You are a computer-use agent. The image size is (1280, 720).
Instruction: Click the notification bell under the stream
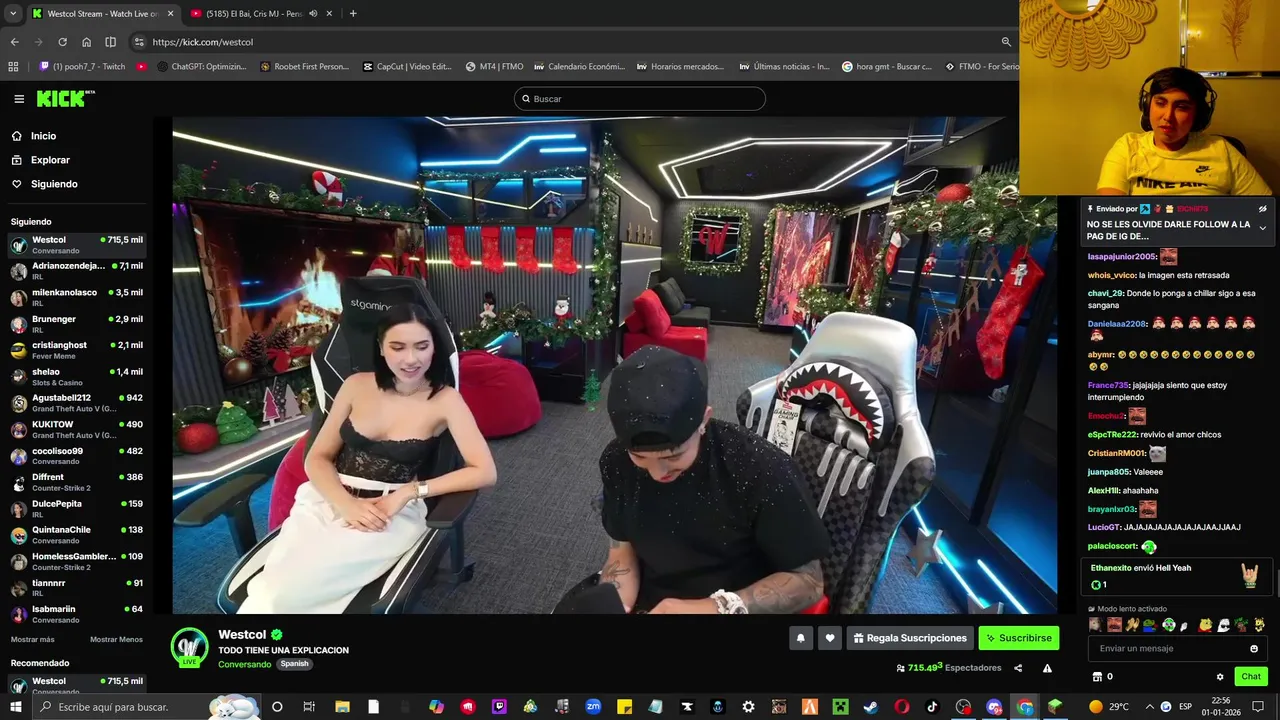point(800,638)
